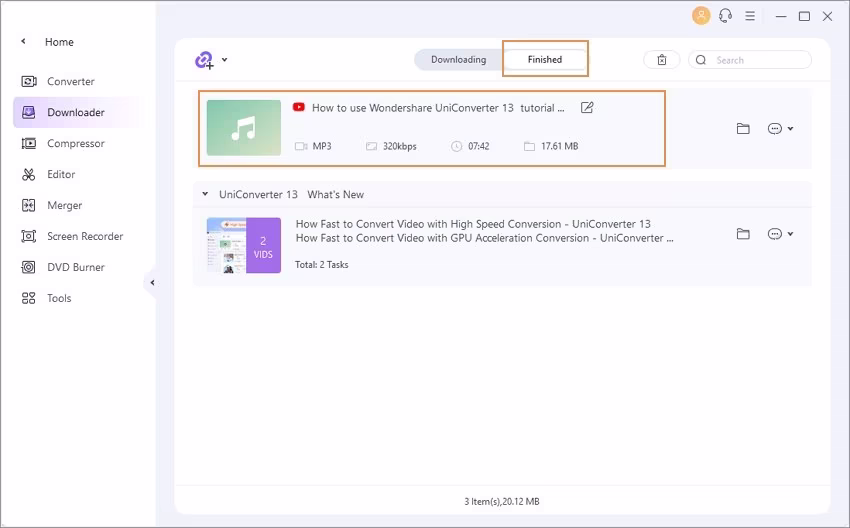
Task: Click the MP3 format label
Action: click(x=322, y=146)
